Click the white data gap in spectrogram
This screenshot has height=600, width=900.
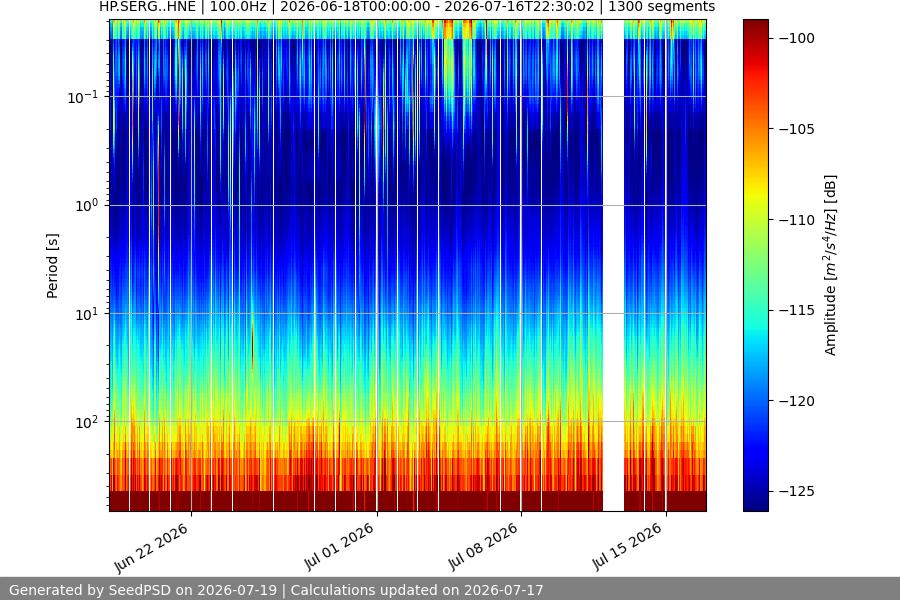pyautogui.click(x=613, y=265)
